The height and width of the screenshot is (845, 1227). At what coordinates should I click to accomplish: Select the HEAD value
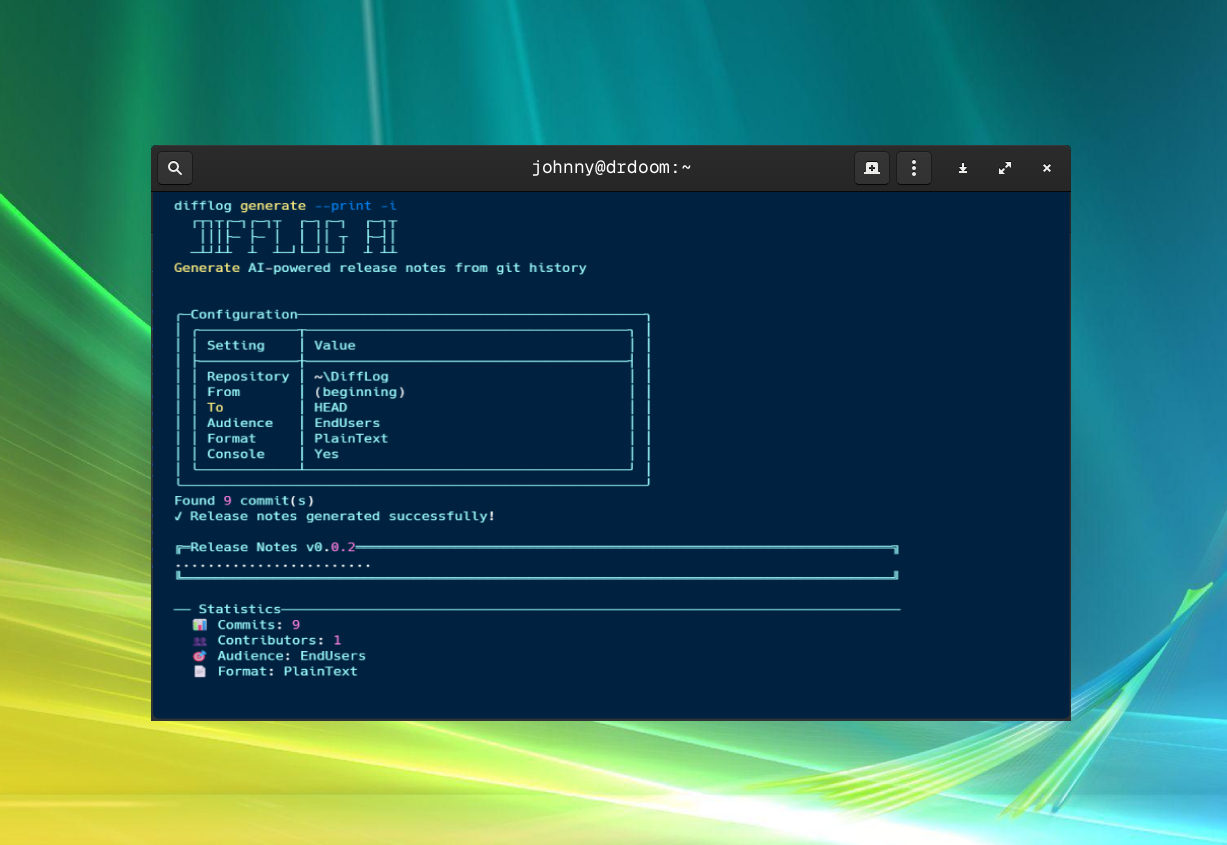331,407
